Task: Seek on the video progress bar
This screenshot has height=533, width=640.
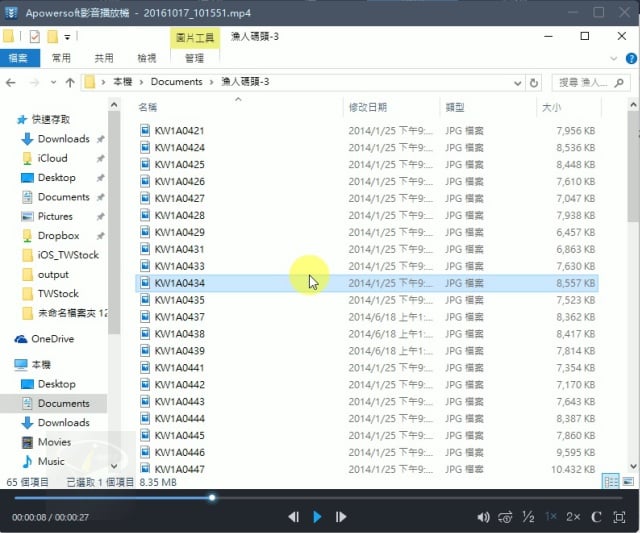Action: (318, 497)
